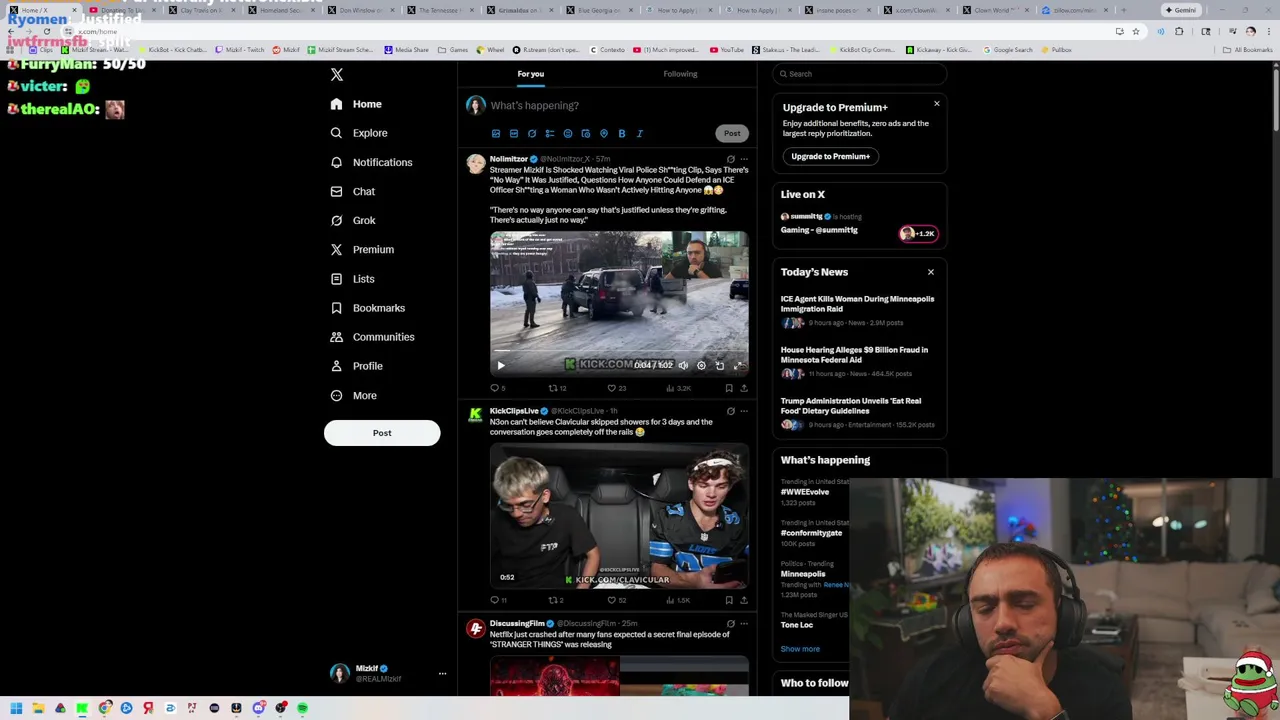The height and width of the screenshot is (720, 1280).
Task: Open Grok from the sidebar
Action: pyautogui.click(x=352, y=220)
